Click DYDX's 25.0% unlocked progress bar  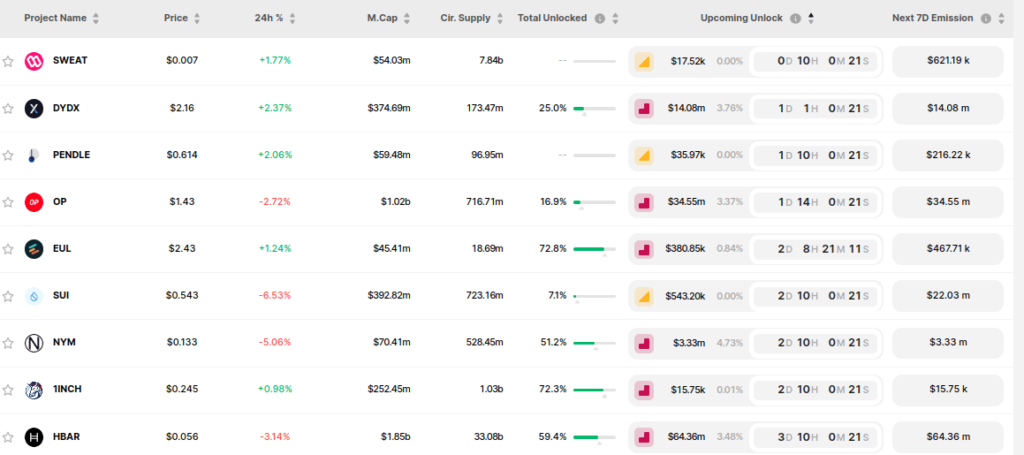594,109
